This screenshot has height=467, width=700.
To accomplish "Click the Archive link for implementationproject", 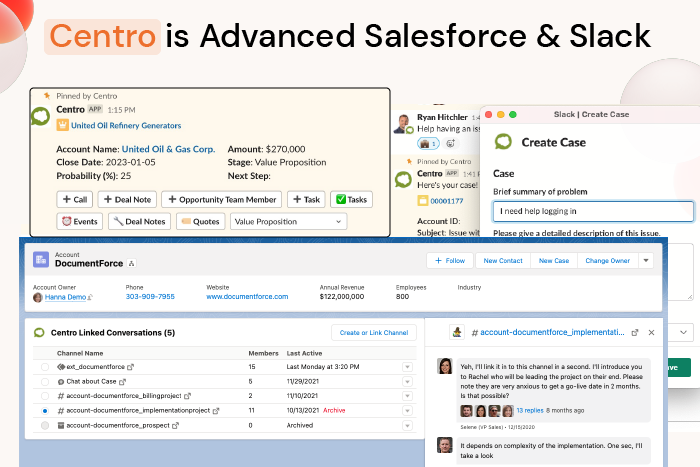I will coord(334,410).
